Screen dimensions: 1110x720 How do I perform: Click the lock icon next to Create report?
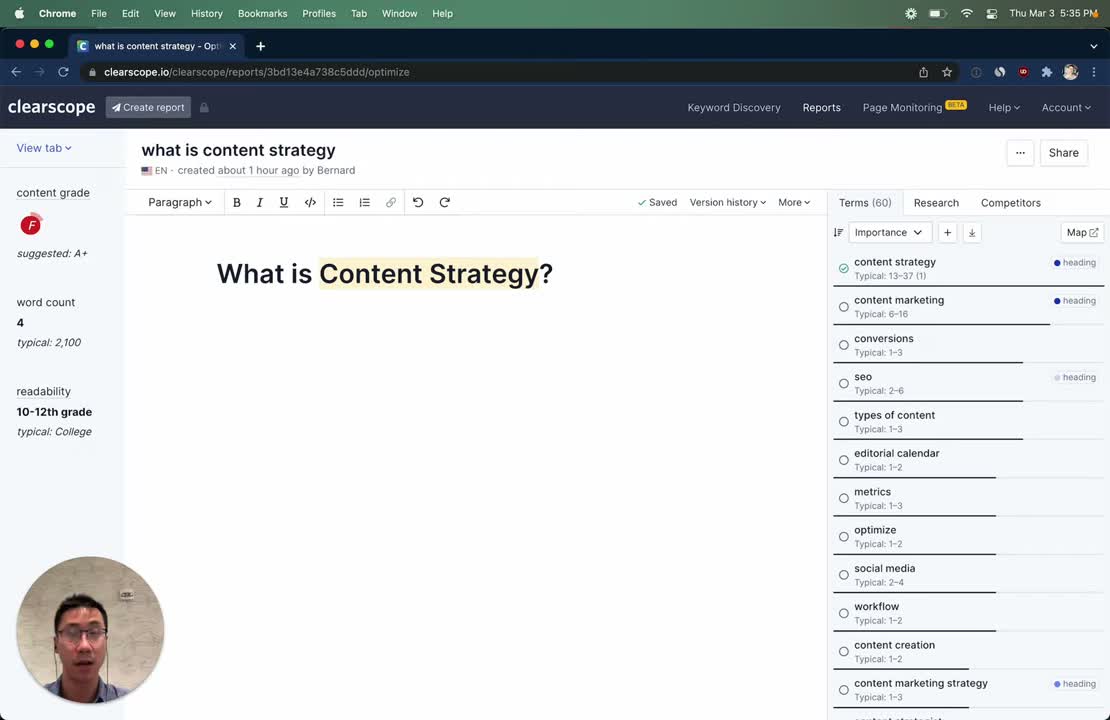coord(204,108)
